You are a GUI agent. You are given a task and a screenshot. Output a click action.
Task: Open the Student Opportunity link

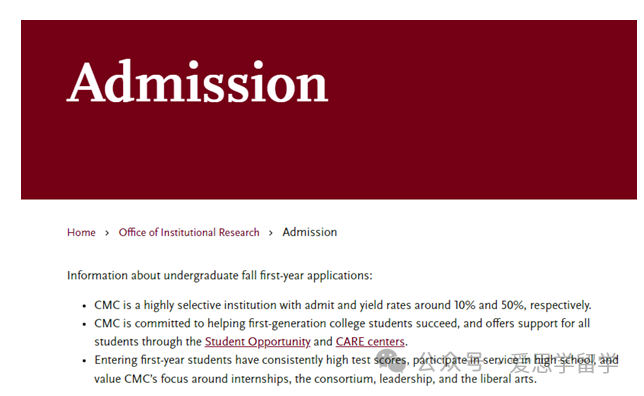(258, 342)
